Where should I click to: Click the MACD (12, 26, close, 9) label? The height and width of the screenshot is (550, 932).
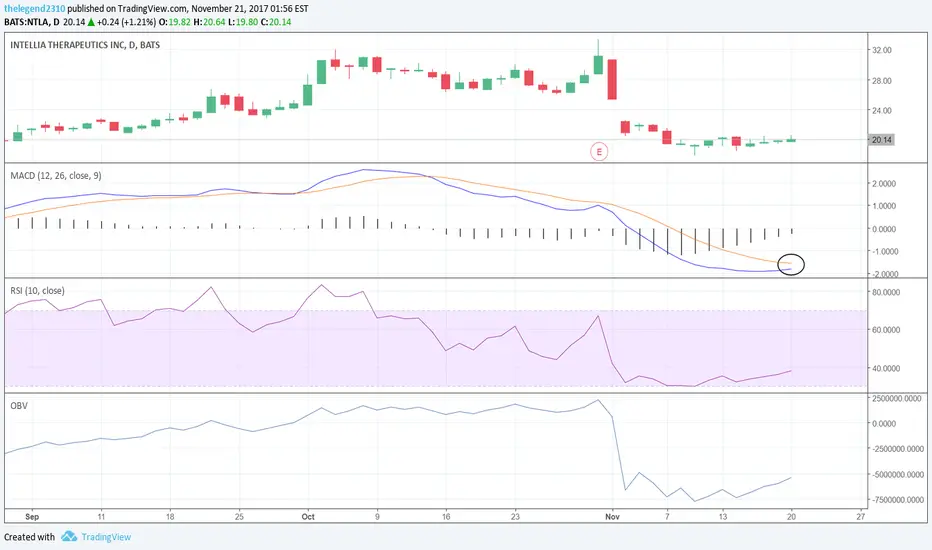point(56,175)
